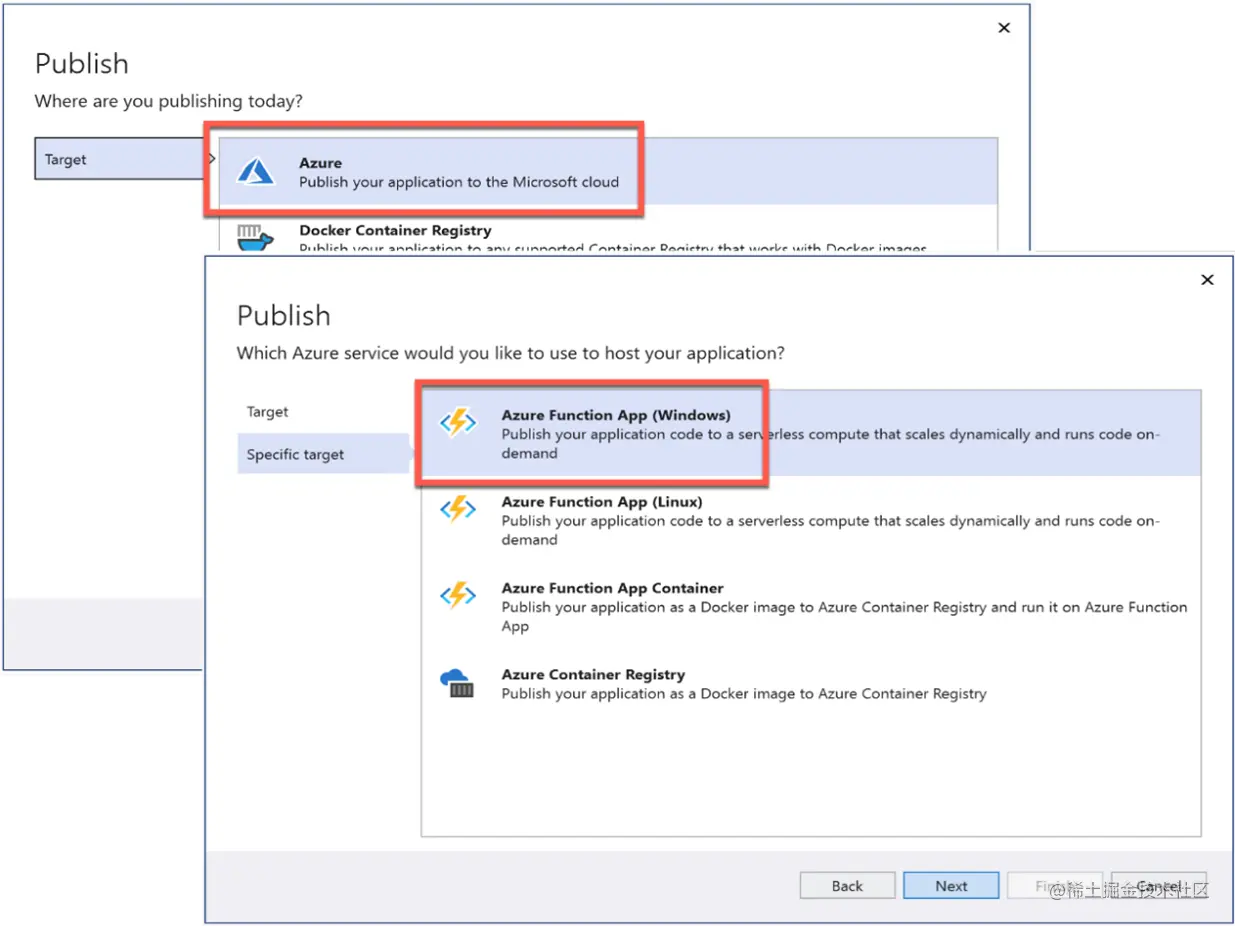The width and height of the screenshot is (1235, 926).
Task: Click the Back button
Action: click(847, 886)
